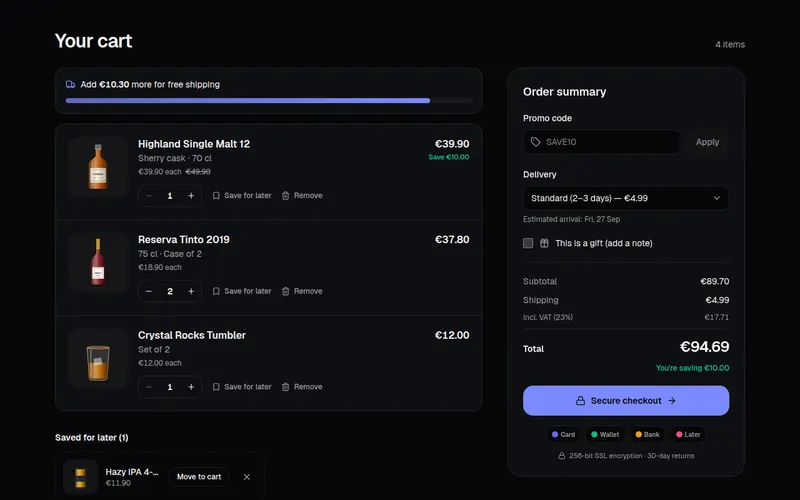
Task: Click the free shipping progress bar
Action: [269, 101]
